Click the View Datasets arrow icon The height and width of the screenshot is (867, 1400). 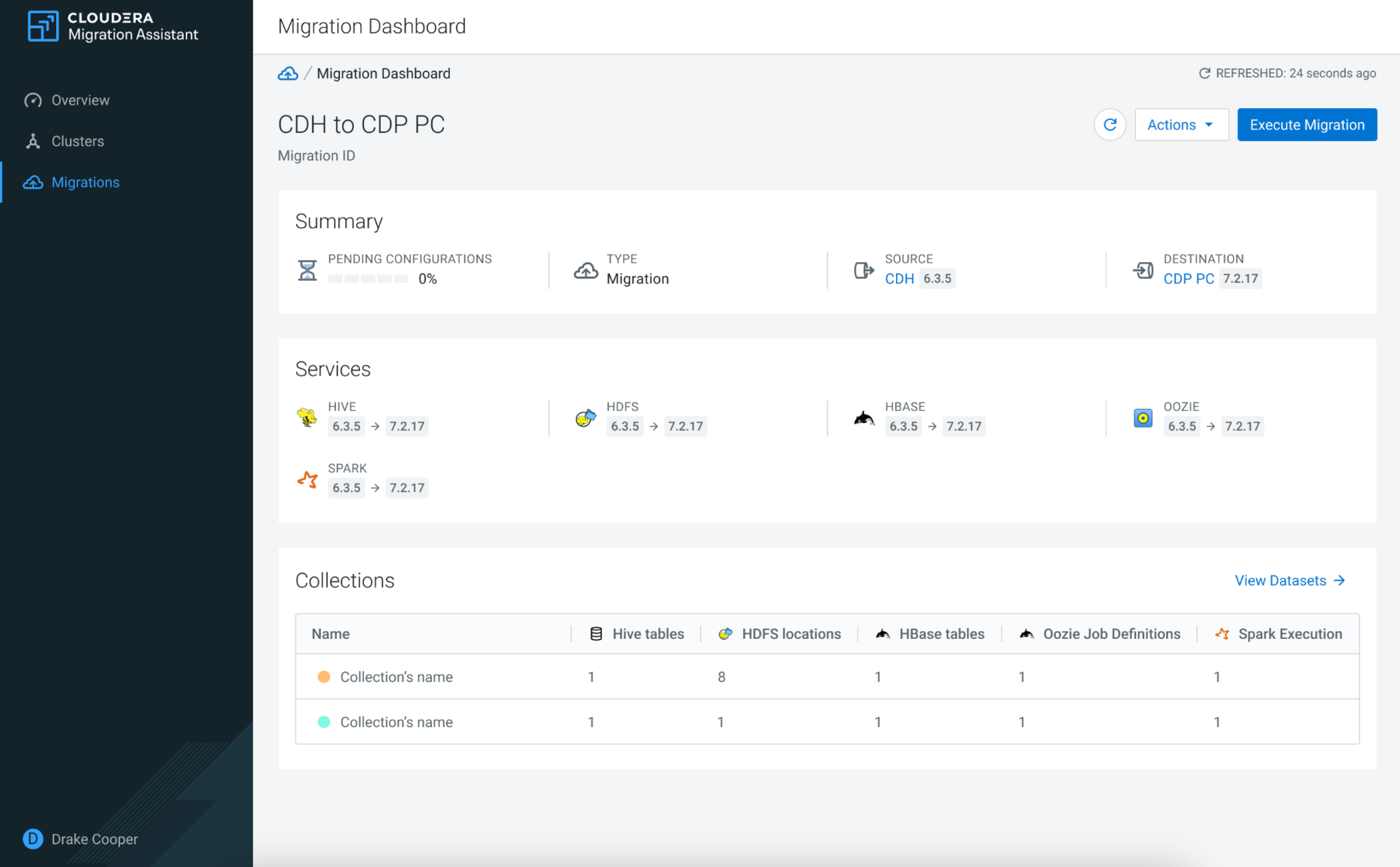click(1339, 581)
